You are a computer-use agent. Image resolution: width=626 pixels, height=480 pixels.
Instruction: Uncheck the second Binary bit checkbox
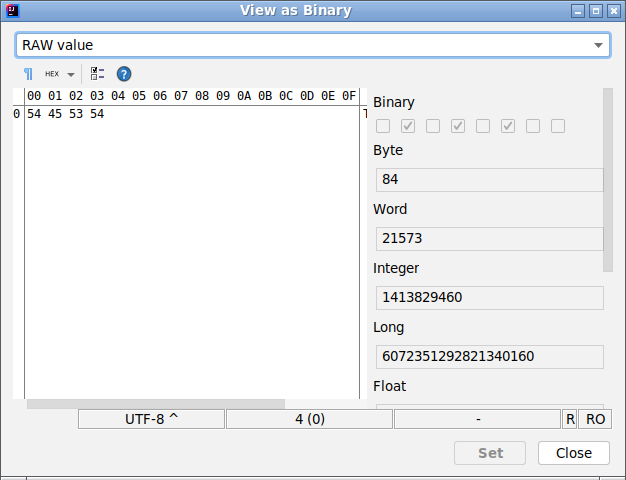coord(408,126)
